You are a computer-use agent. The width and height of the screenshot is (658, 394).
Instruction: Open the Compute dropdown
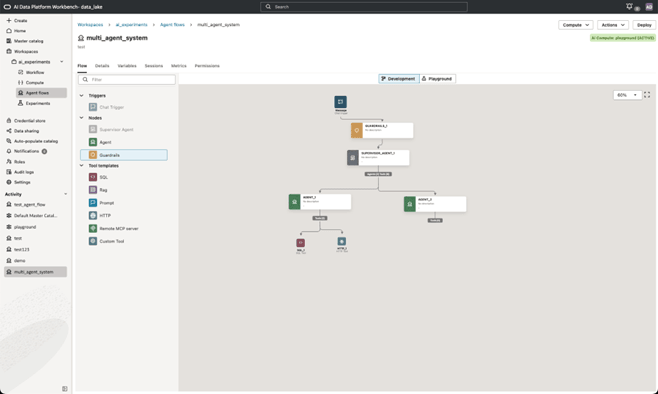point(575,25)
